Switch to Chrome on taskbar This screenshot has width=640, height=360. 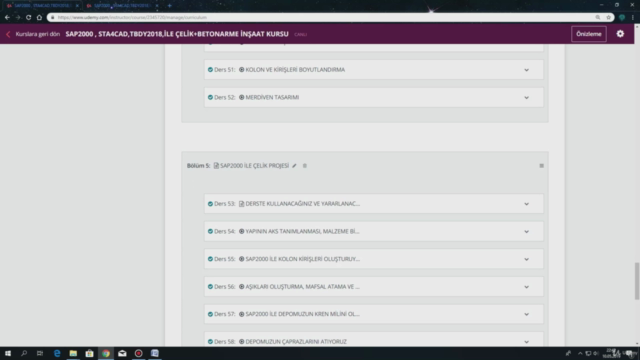[x=106, y=353]
